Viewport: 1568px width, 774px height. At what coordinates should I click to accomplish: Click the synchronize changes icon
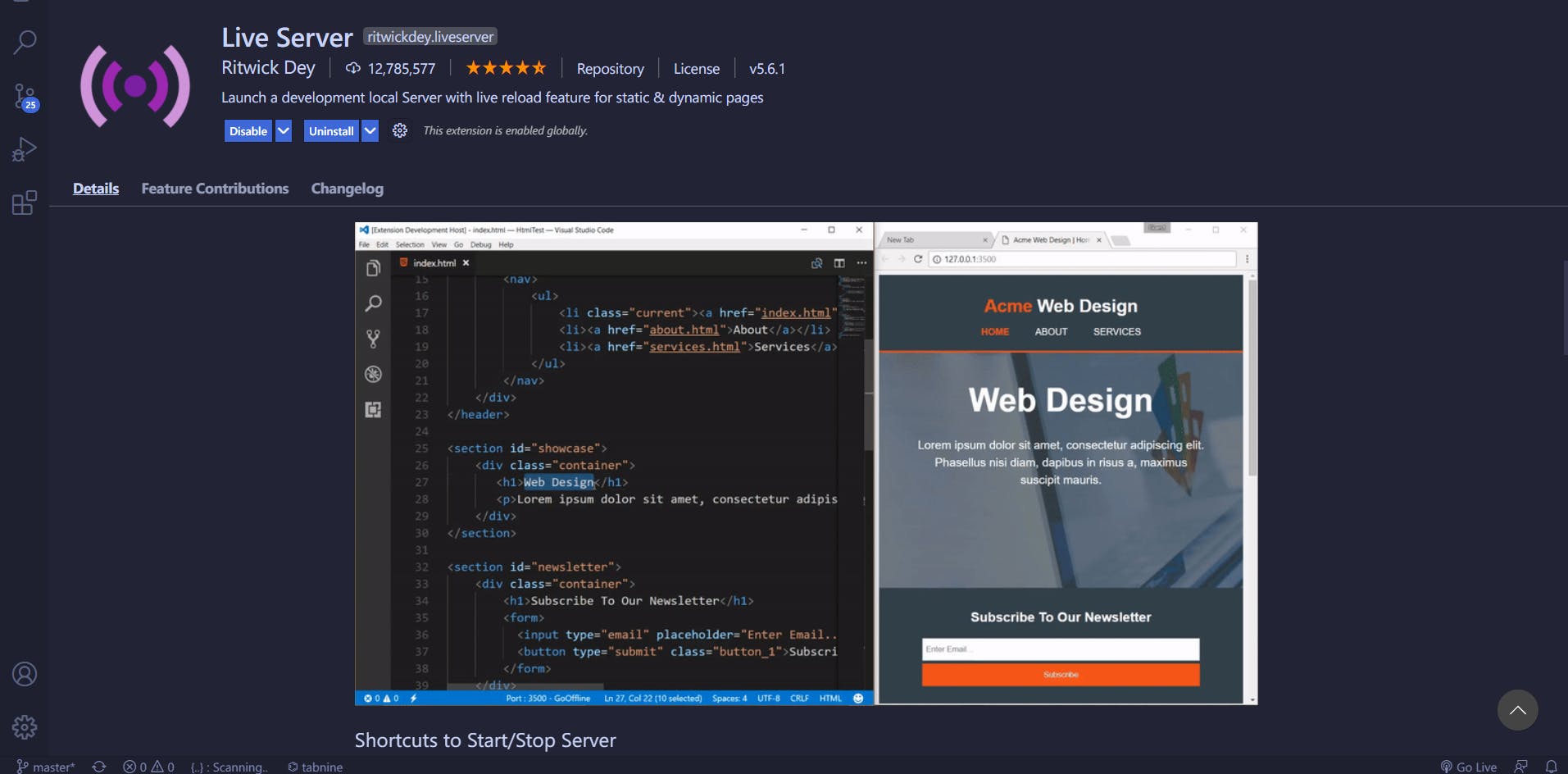(x=99, y=767)
